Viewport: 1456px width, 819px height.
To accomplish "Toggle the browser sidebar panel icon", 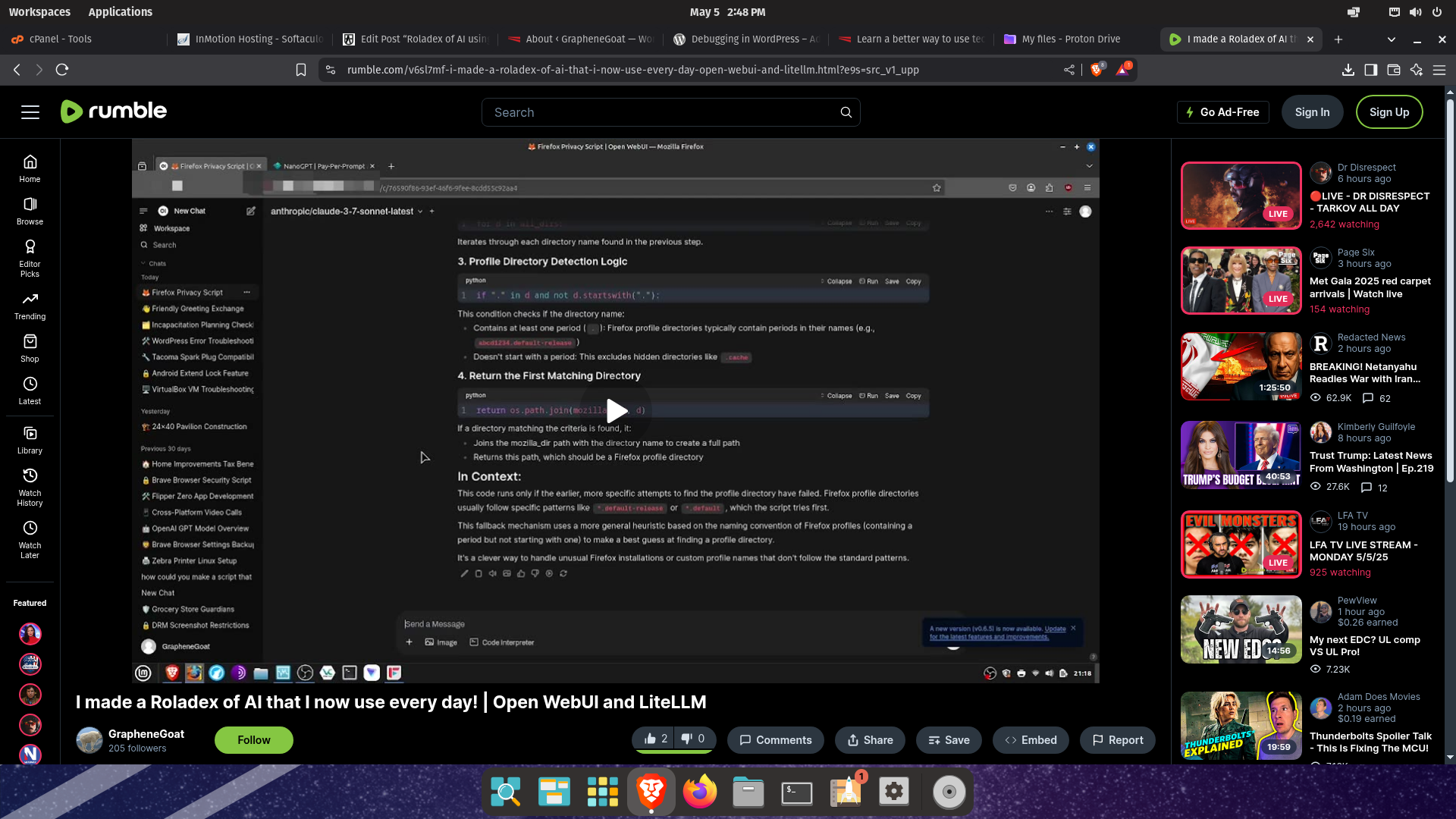I will coord(1370,70).
